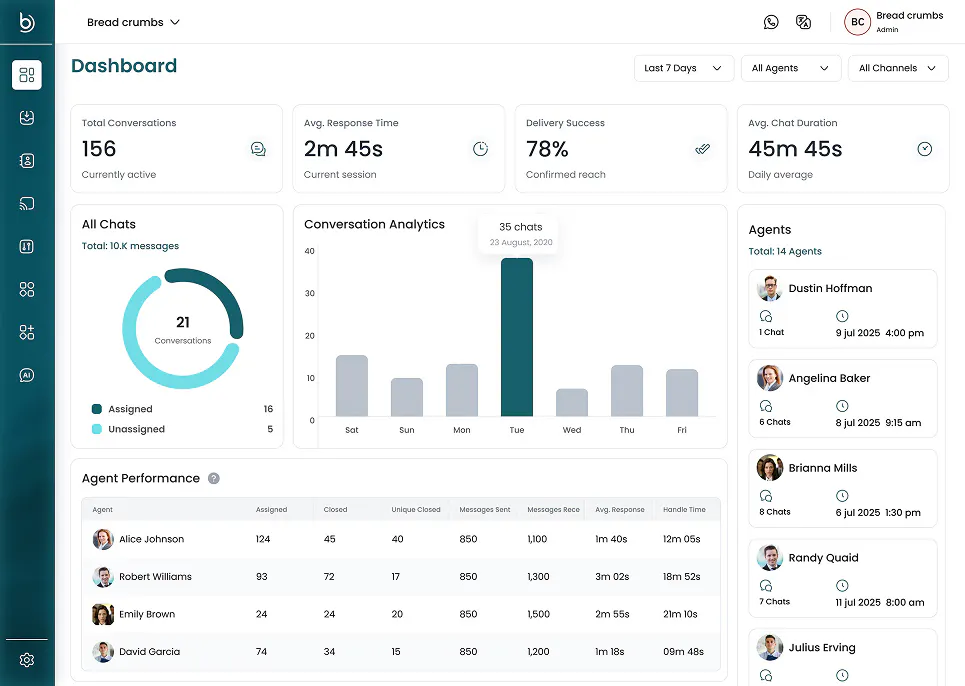Select the Fri bar in Conversation Analytics

point(682,393)
